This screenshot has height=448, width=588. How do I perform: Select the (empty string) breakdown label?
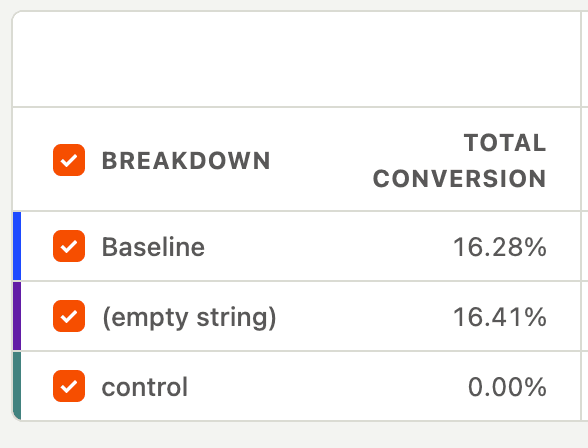pyautogui.click(x=189, y=318)
